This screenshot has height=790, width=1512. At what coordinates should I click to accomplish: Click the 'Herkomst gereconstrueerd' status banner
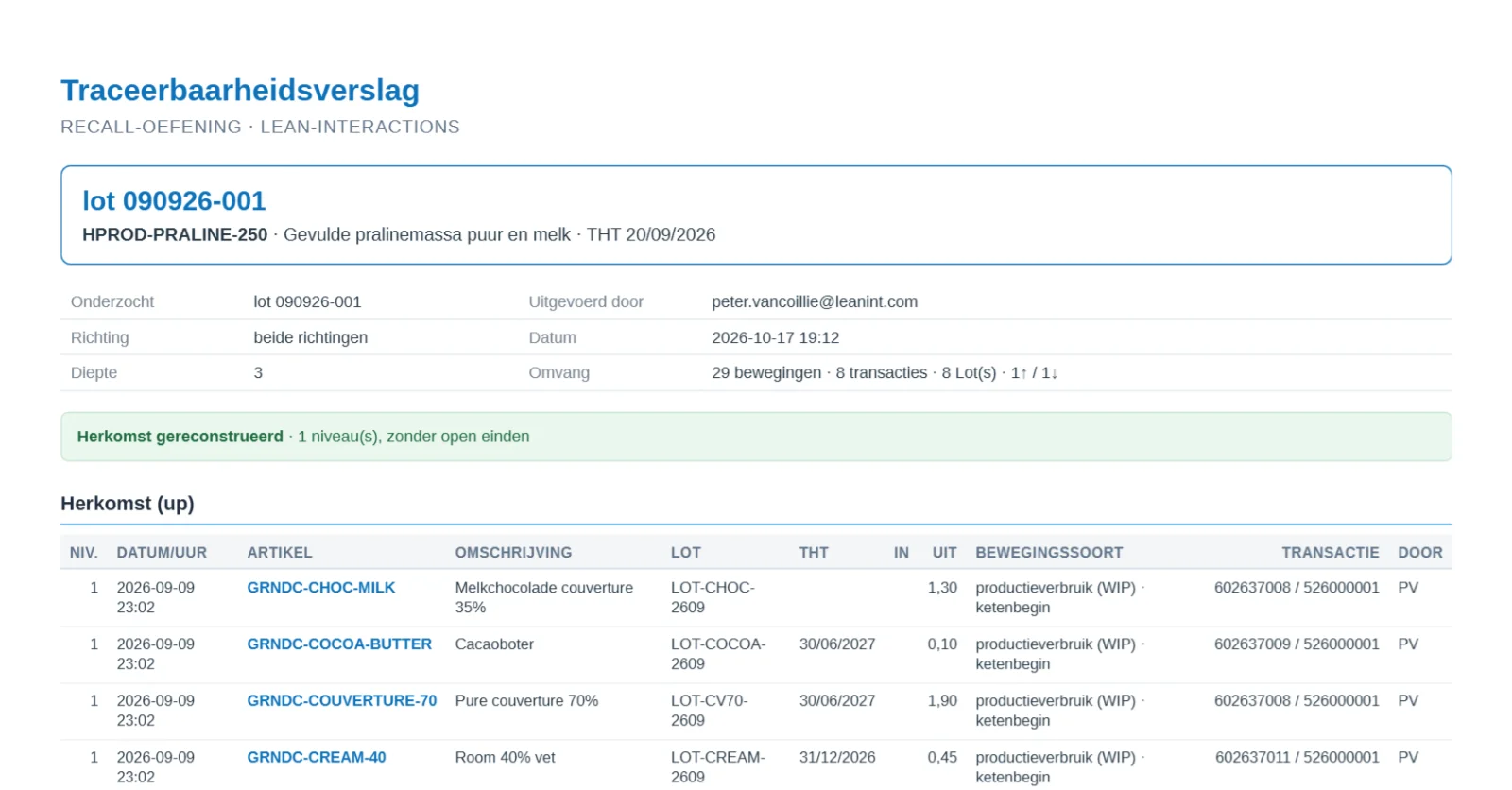pyautogui.click(x=756, y=437)
